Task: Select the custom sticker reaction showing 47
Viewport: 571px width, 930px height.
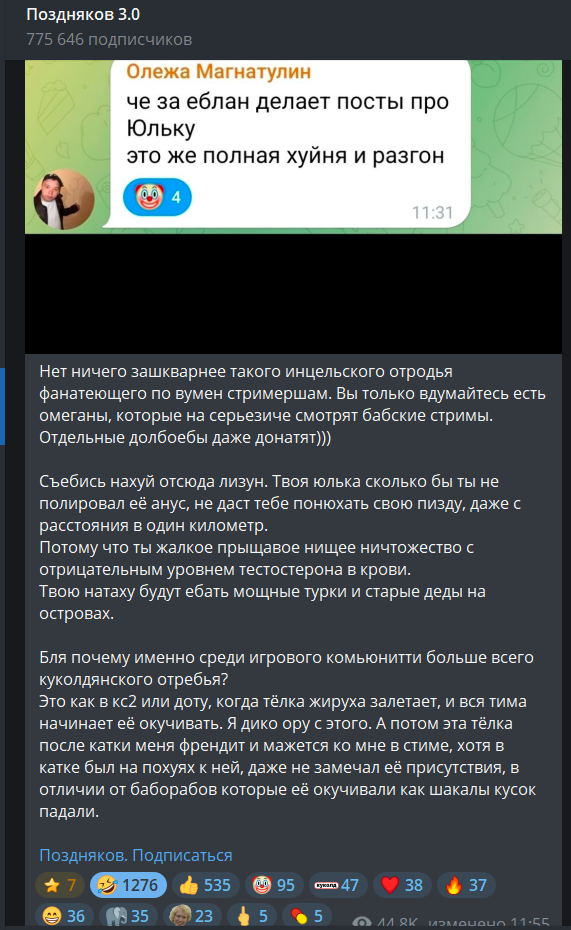Action: point(337,885)
